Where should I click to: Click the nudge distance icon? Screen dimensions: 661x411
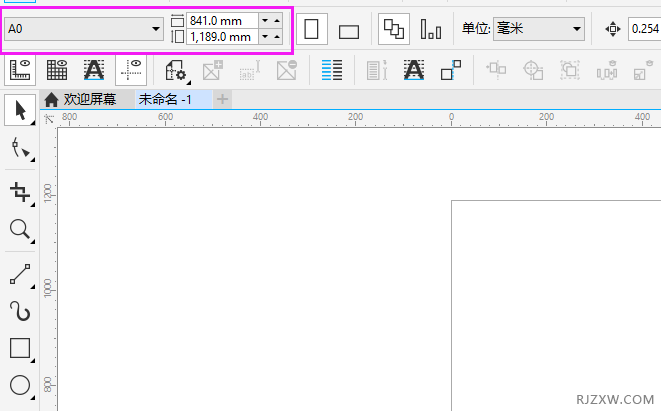coord(613,29)
